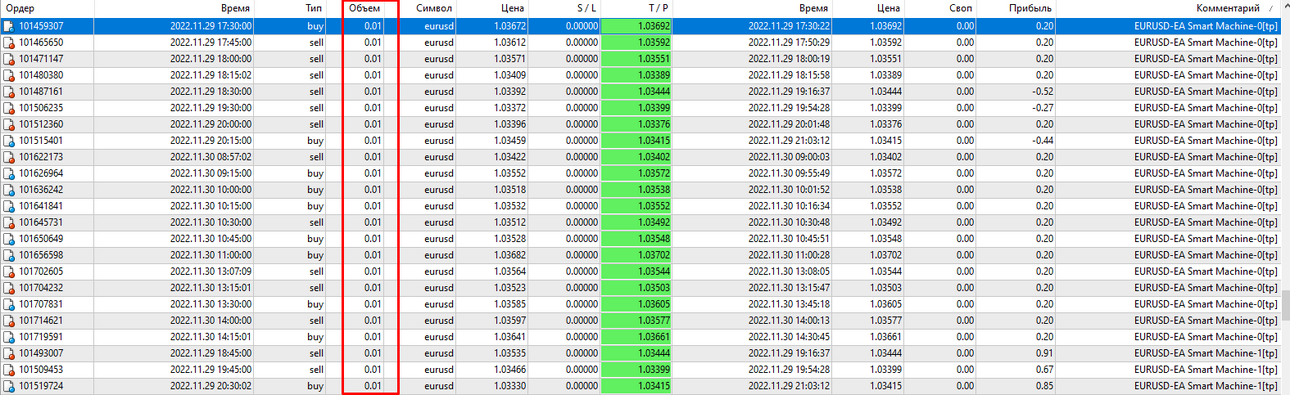Select open time 2022.11.30 10:30:00
The height and width of the screenshot is (395, 1290).
click(210, 222)
